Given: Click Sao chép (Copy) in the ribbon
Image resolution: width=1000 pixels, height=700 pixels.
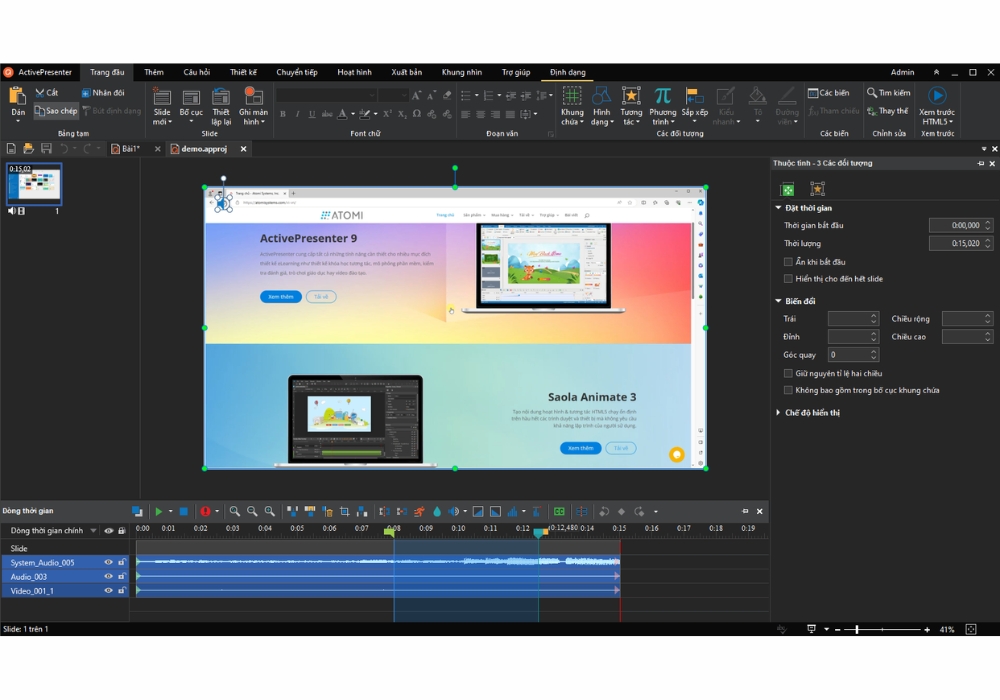Looking at the screenshot, I should [56, 111].
